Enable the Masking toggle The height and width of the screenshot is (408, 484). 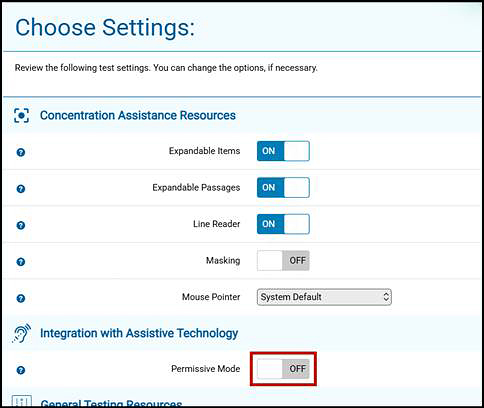283,260
